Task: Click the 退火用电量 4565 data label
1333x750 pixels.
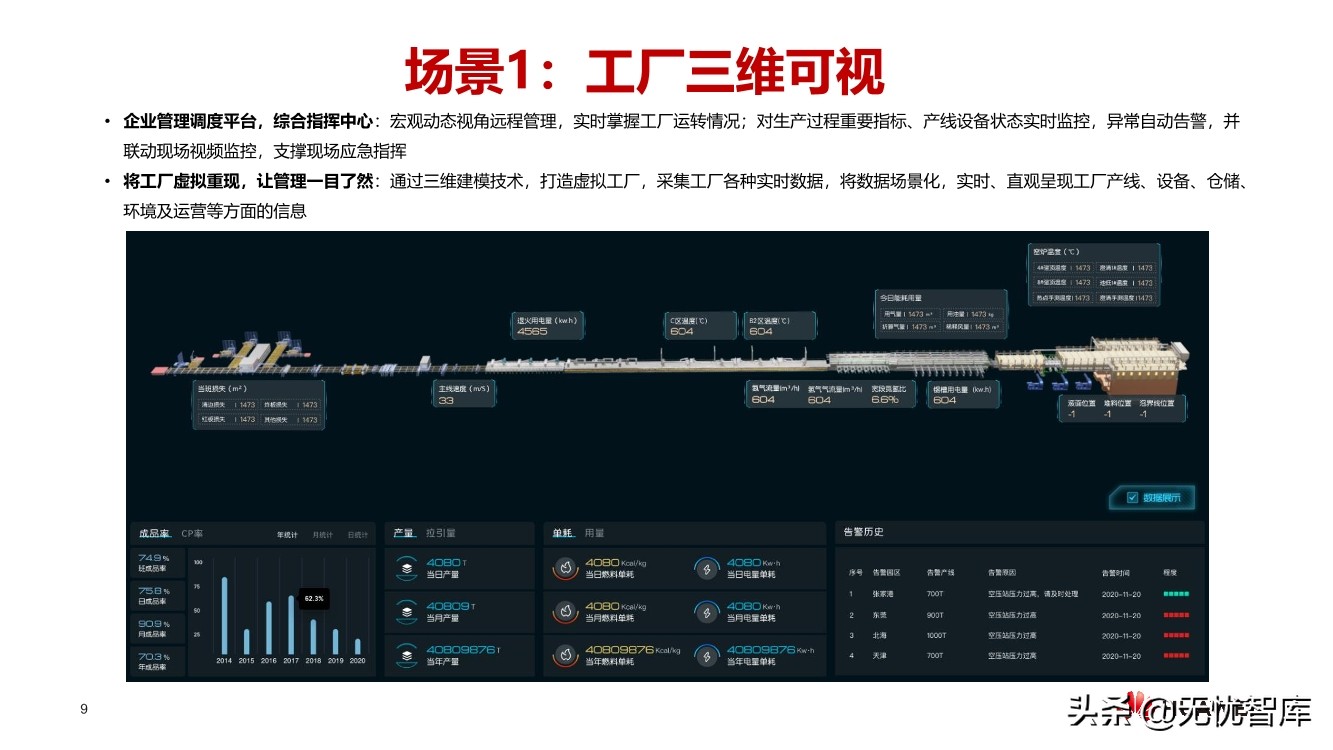Action: 549,326
